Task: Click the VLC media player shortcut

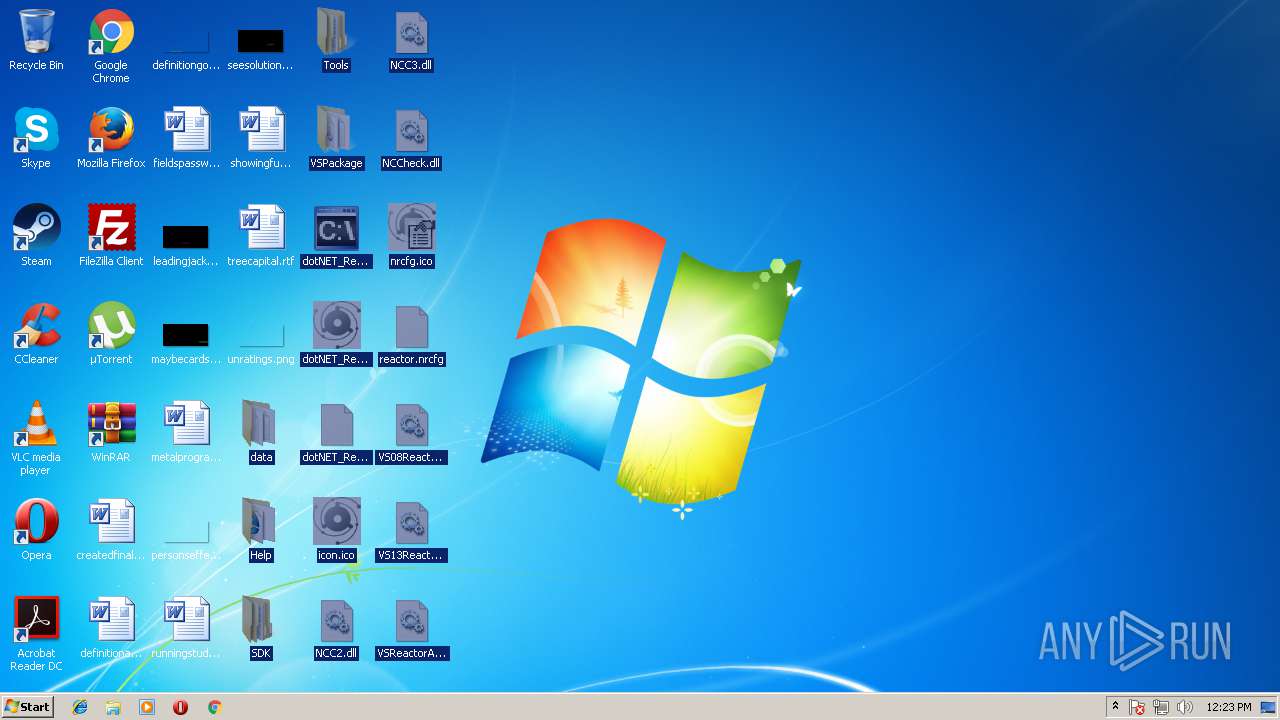Action: 36,439
